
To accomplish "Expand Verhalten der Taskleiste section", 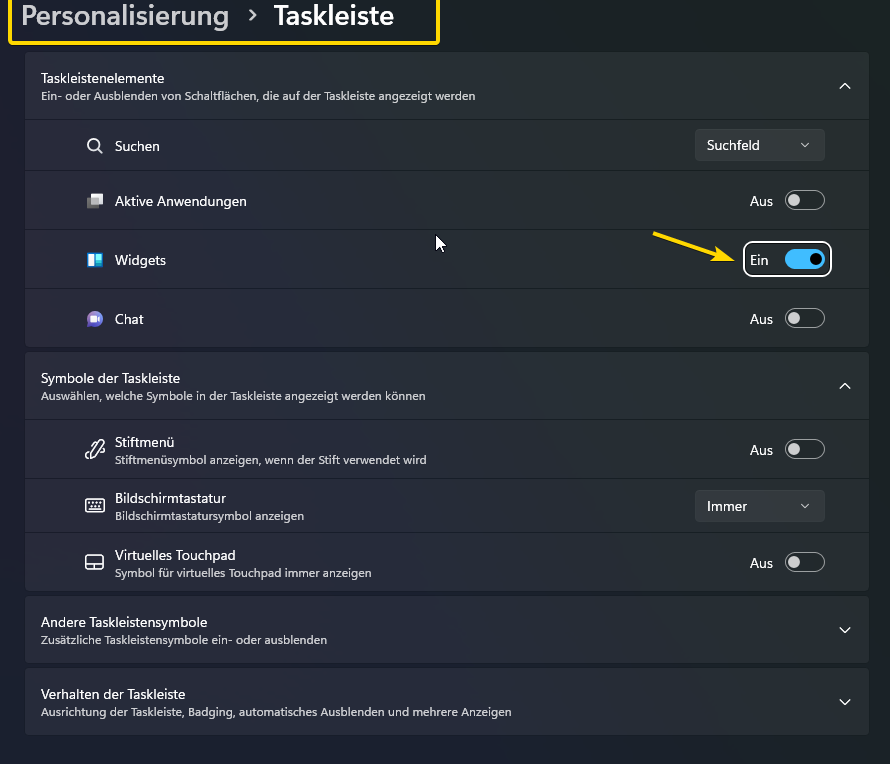I will point(845,702).
